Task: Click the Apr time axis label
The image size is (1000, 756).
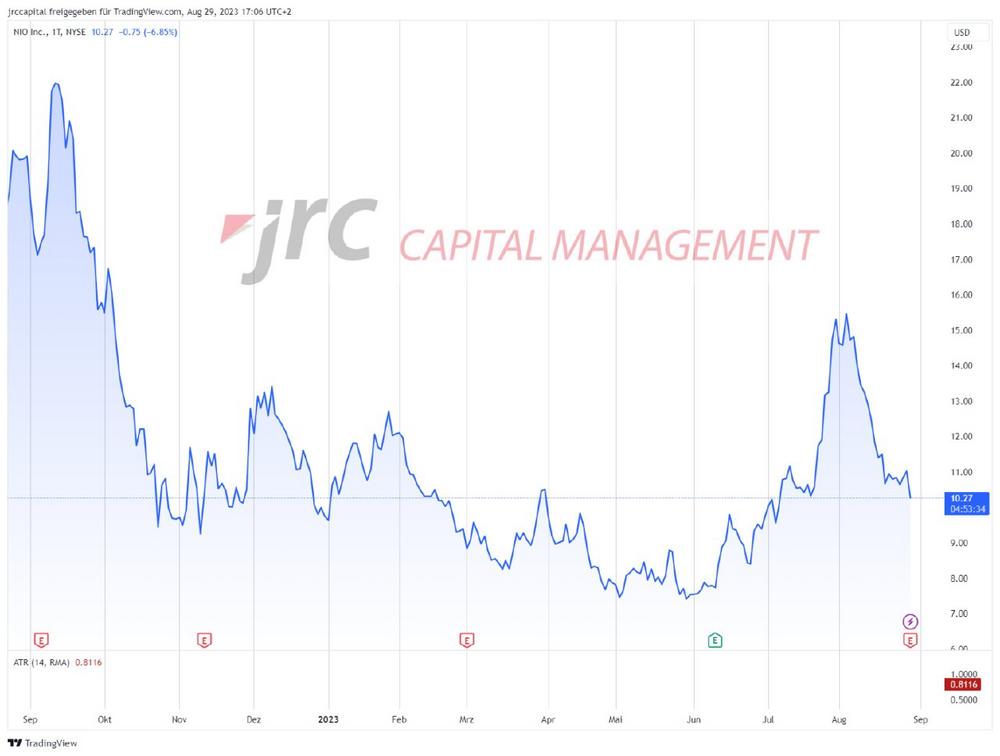Action: (x=548, y=720)
